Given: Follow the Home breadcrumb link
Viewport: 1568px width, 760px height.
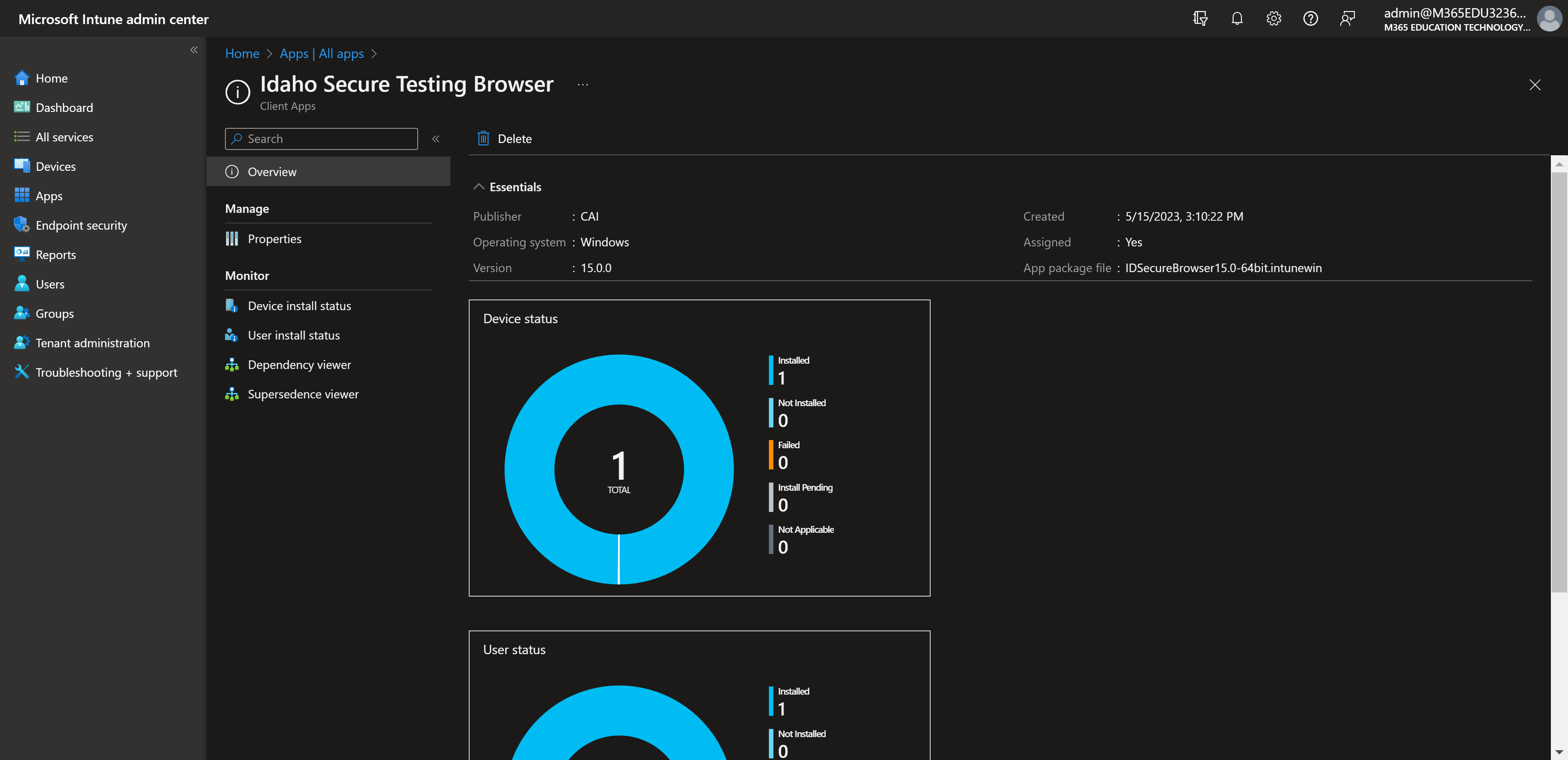Looking at the screenshot, I should point(242,54).
